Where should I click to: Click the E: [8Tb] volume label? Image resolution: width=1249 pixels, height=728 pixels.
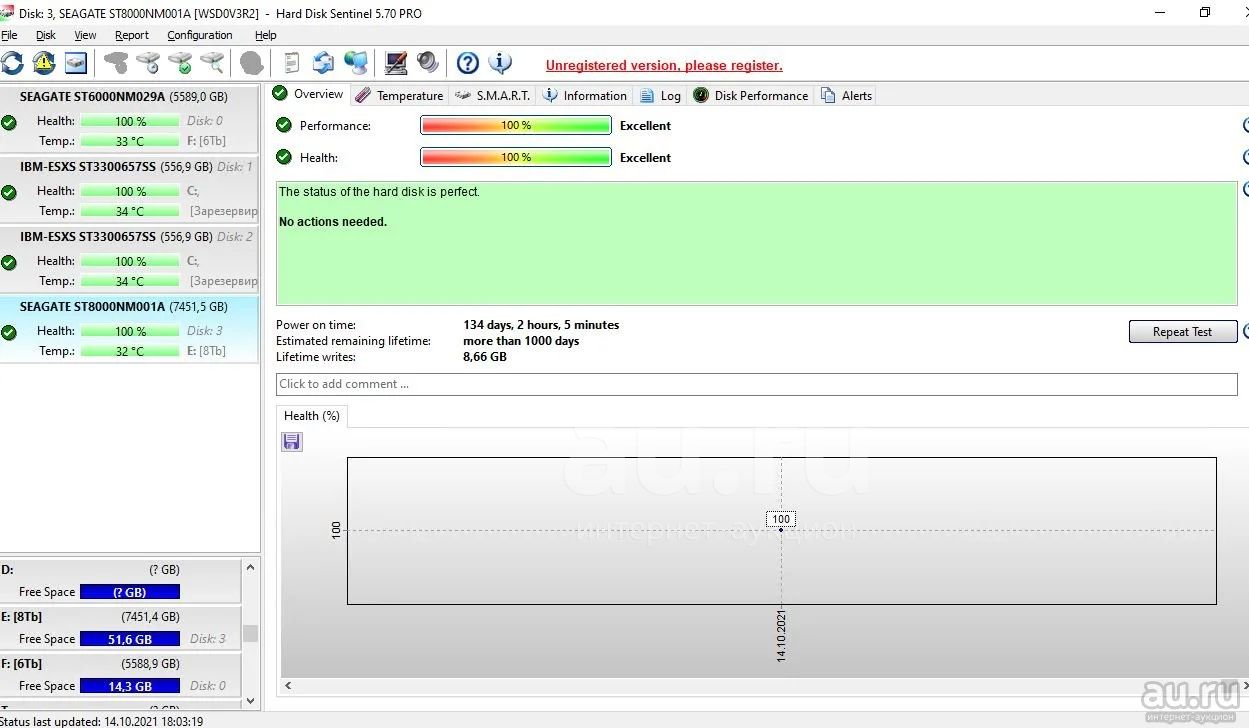22,617
